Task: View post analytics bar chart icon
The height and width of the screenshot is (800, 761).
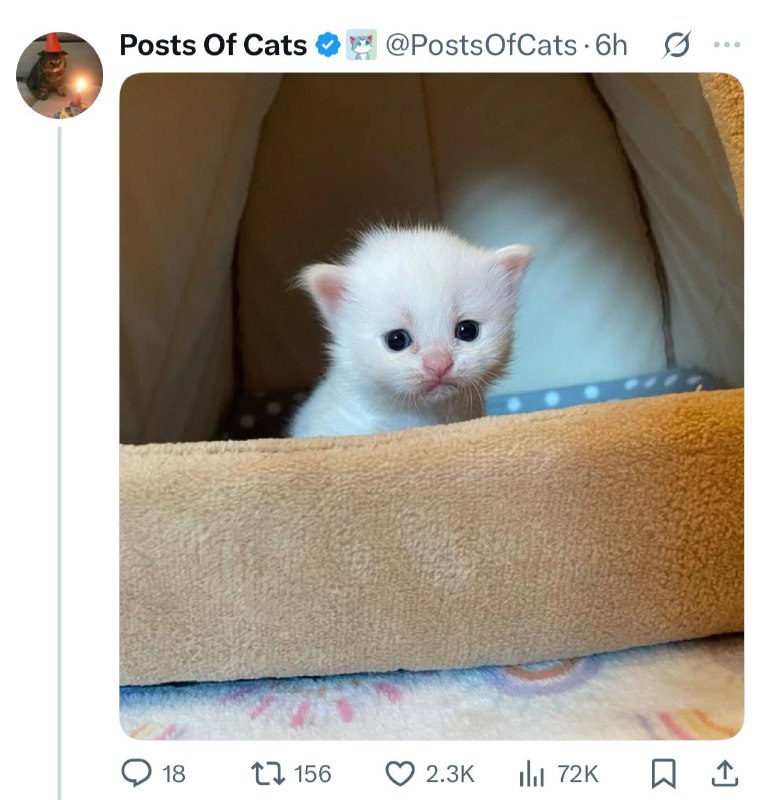Action: click(531, 773)
